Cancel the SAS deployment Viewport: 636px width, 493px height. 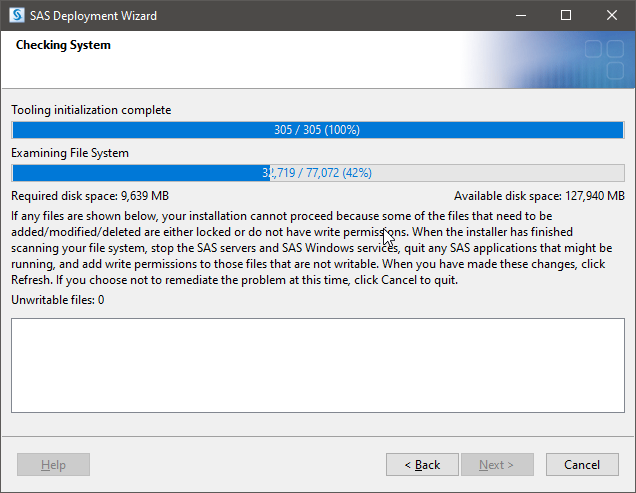[582, 464]
